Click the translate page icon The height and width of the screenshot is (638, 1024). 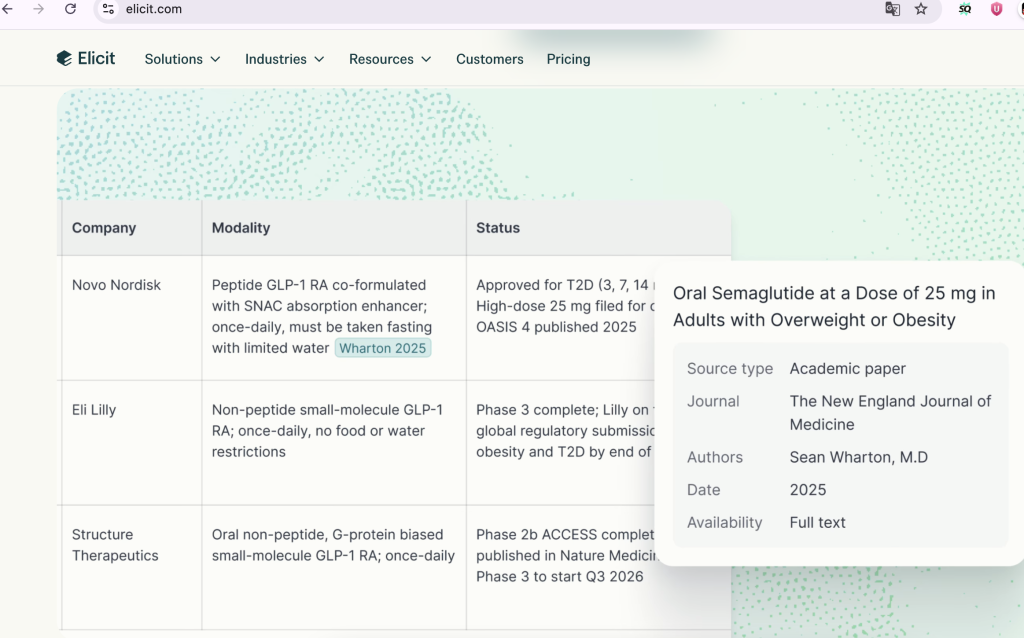click(x=892, y=9)
